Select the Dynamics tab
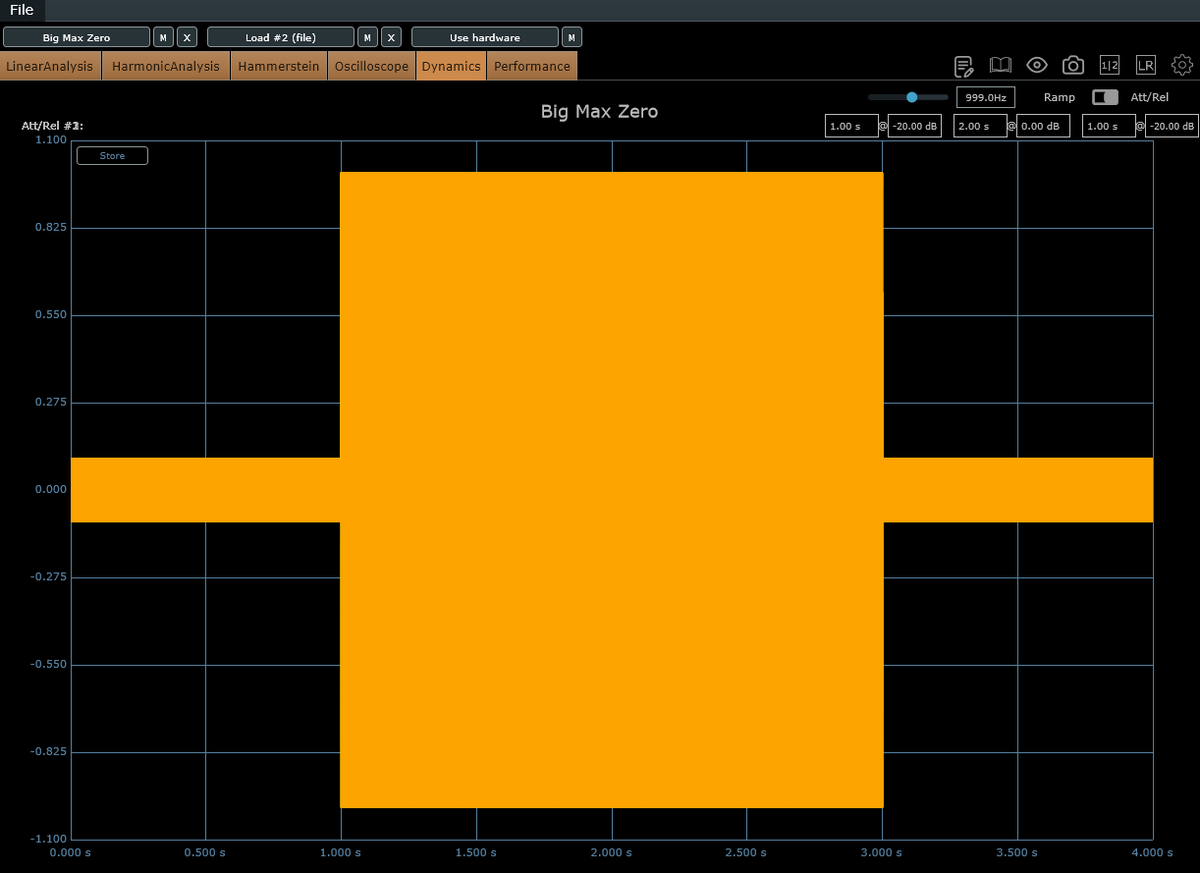This screenshot has height=873, width=1200. 451,66
